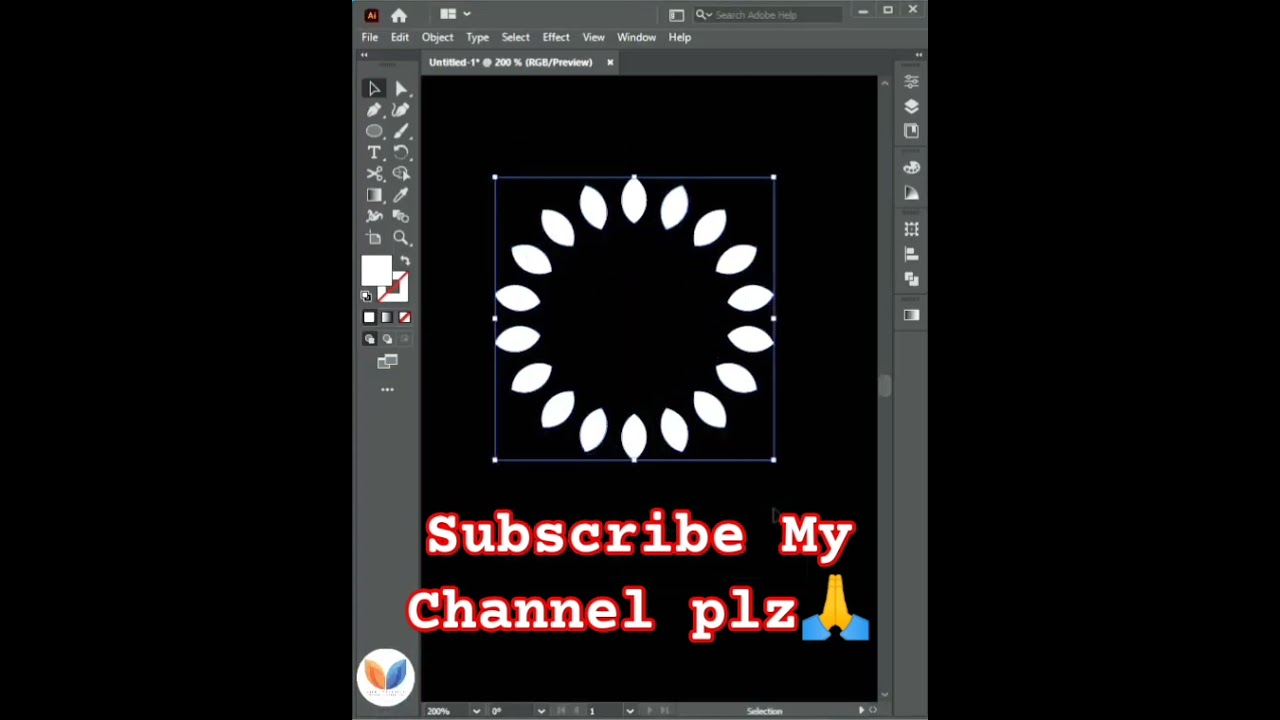This screenshot has height=720, width=1280.
Task: Enable Draw Behind mode
Action: pyautogui.click(x=387, y=339)
